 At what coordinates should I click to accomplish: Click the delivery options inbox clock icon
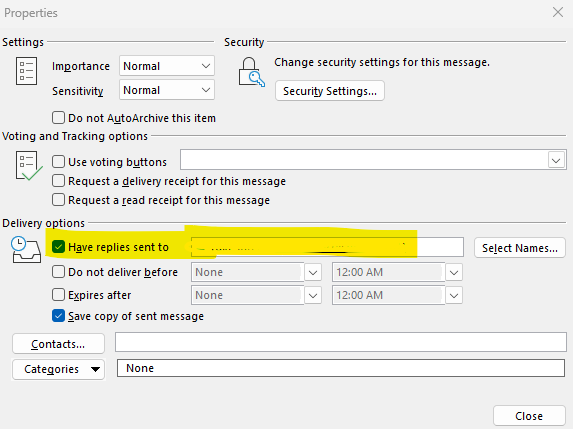(26, 250)
